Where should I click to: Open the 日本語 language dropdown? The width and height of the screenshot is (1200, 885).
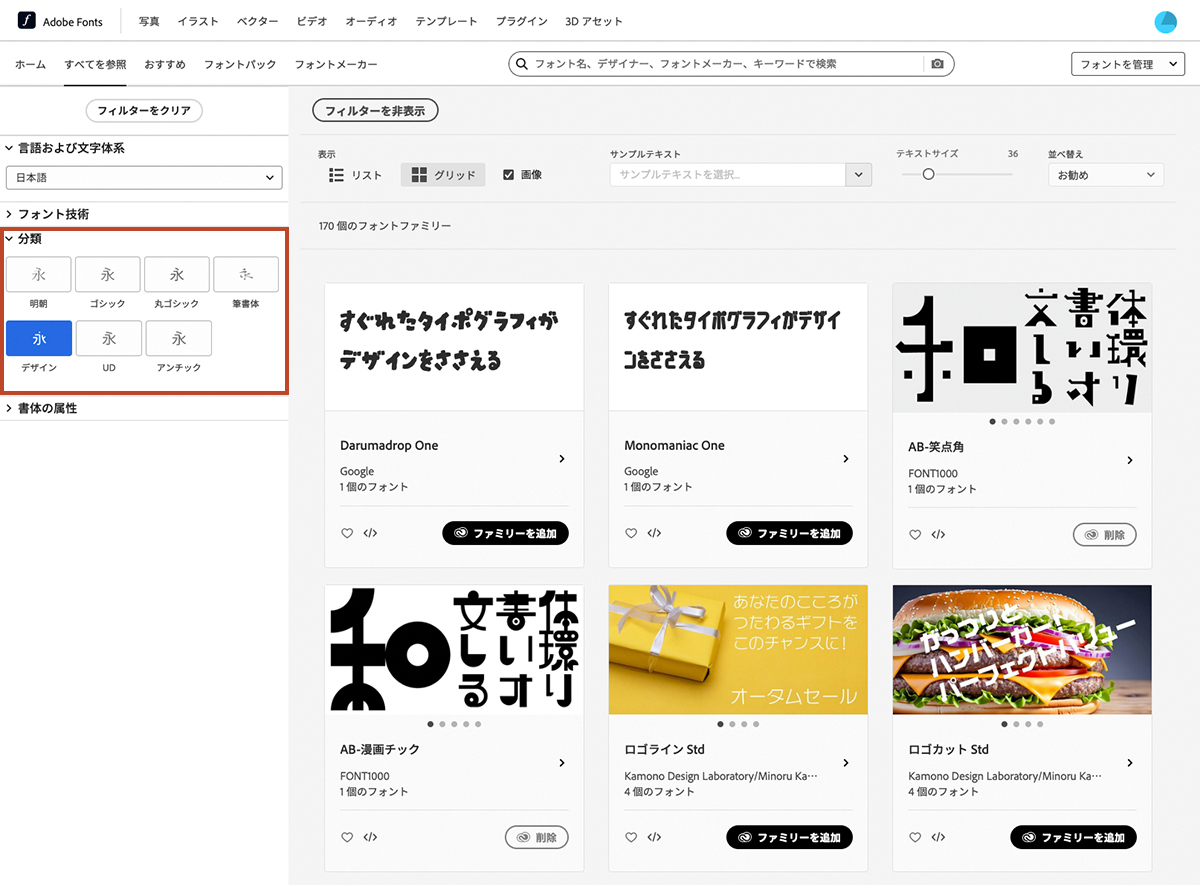[x=144, y=177]
